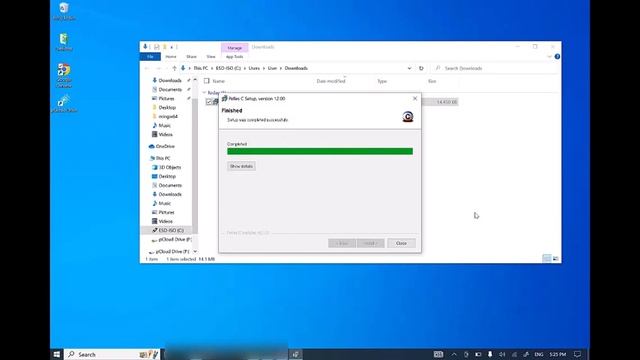This screenshot has height=360, width=640.
Task: Switch Explorer to the large icons view icon
Action: point(556,258)
